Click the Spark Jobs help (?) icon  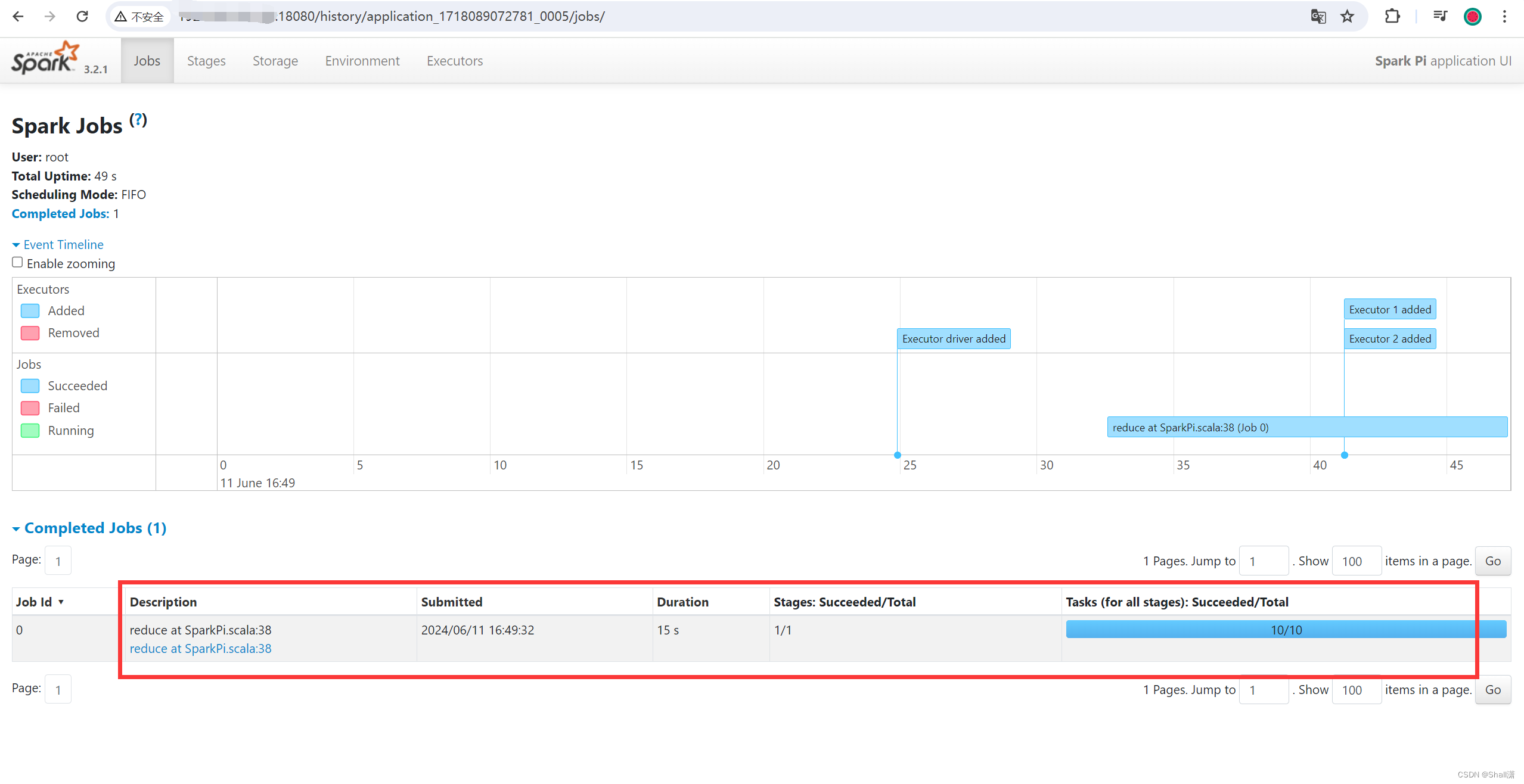point(138,120)
